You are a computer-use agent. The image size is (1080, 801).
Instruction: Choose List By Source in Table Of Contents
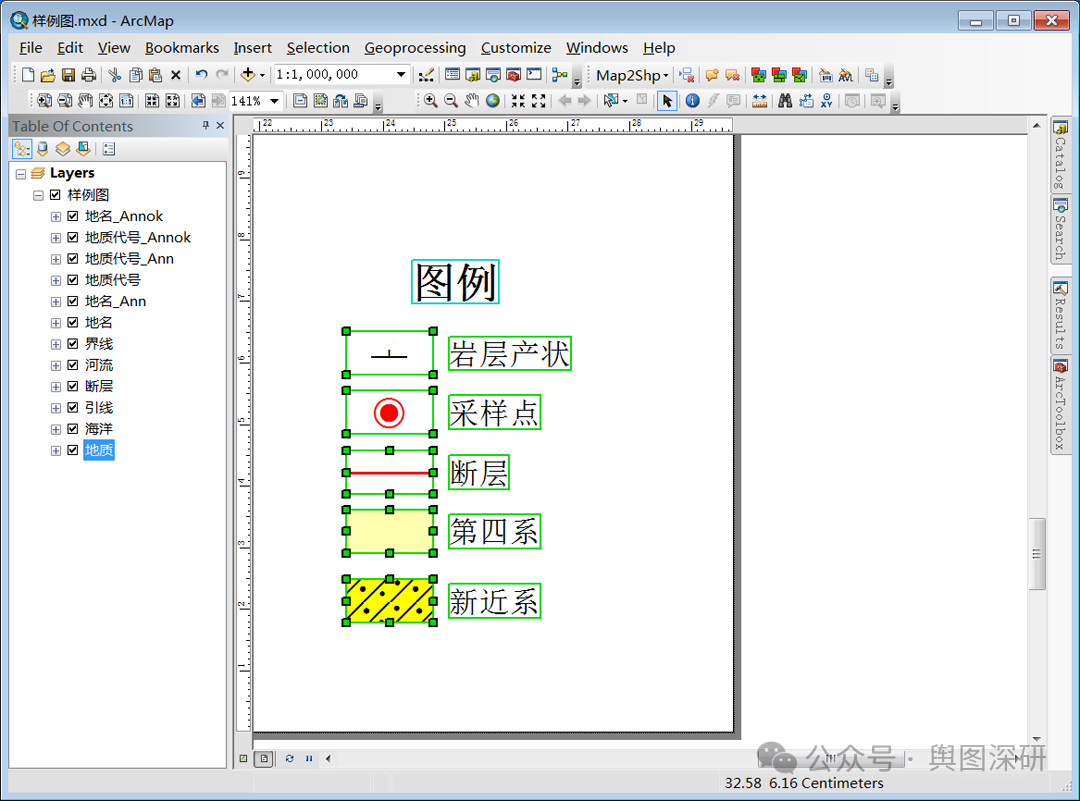click(42, 149)
